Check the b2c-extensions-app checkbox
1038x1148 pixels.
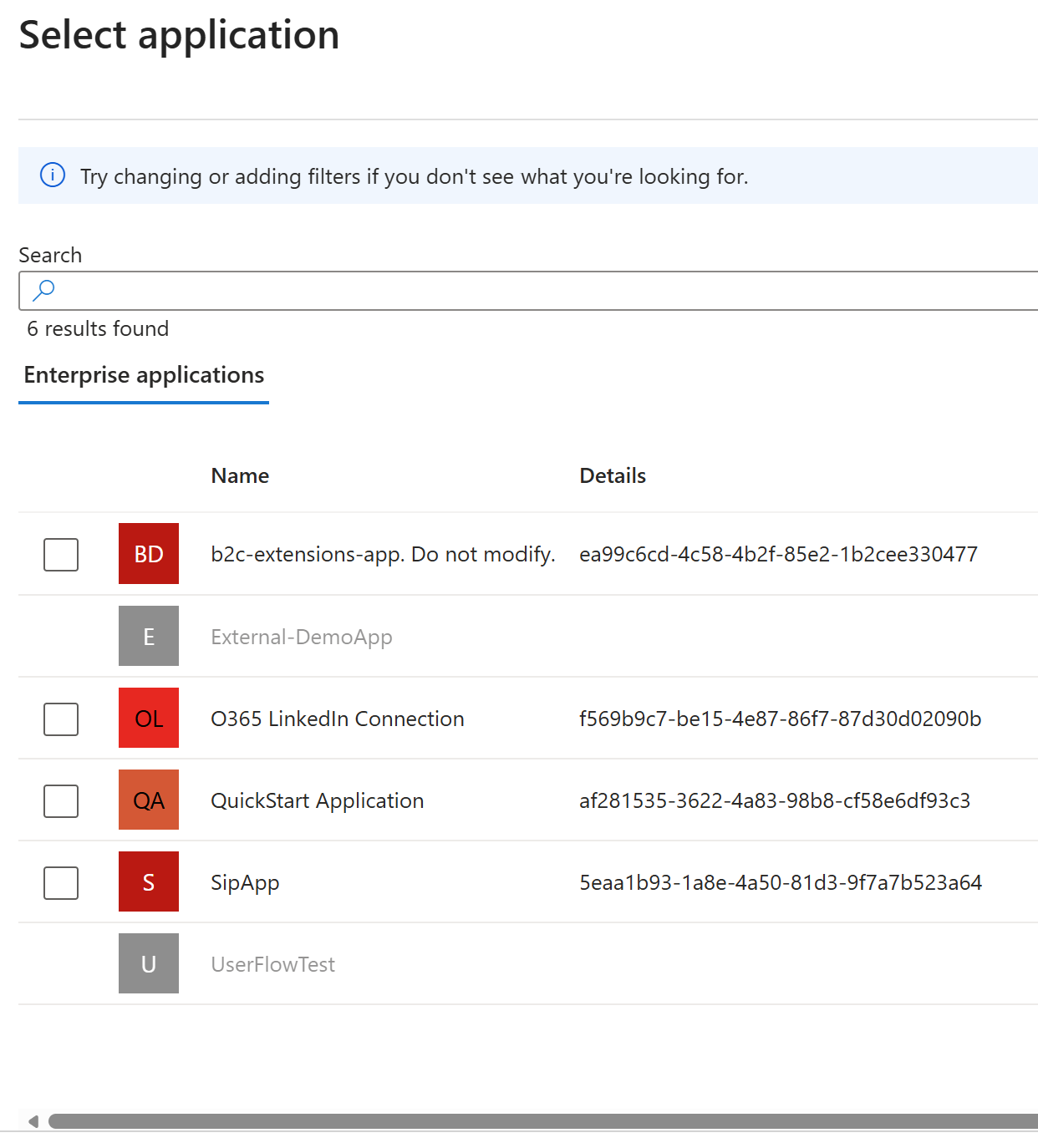(x=61, y=554)
